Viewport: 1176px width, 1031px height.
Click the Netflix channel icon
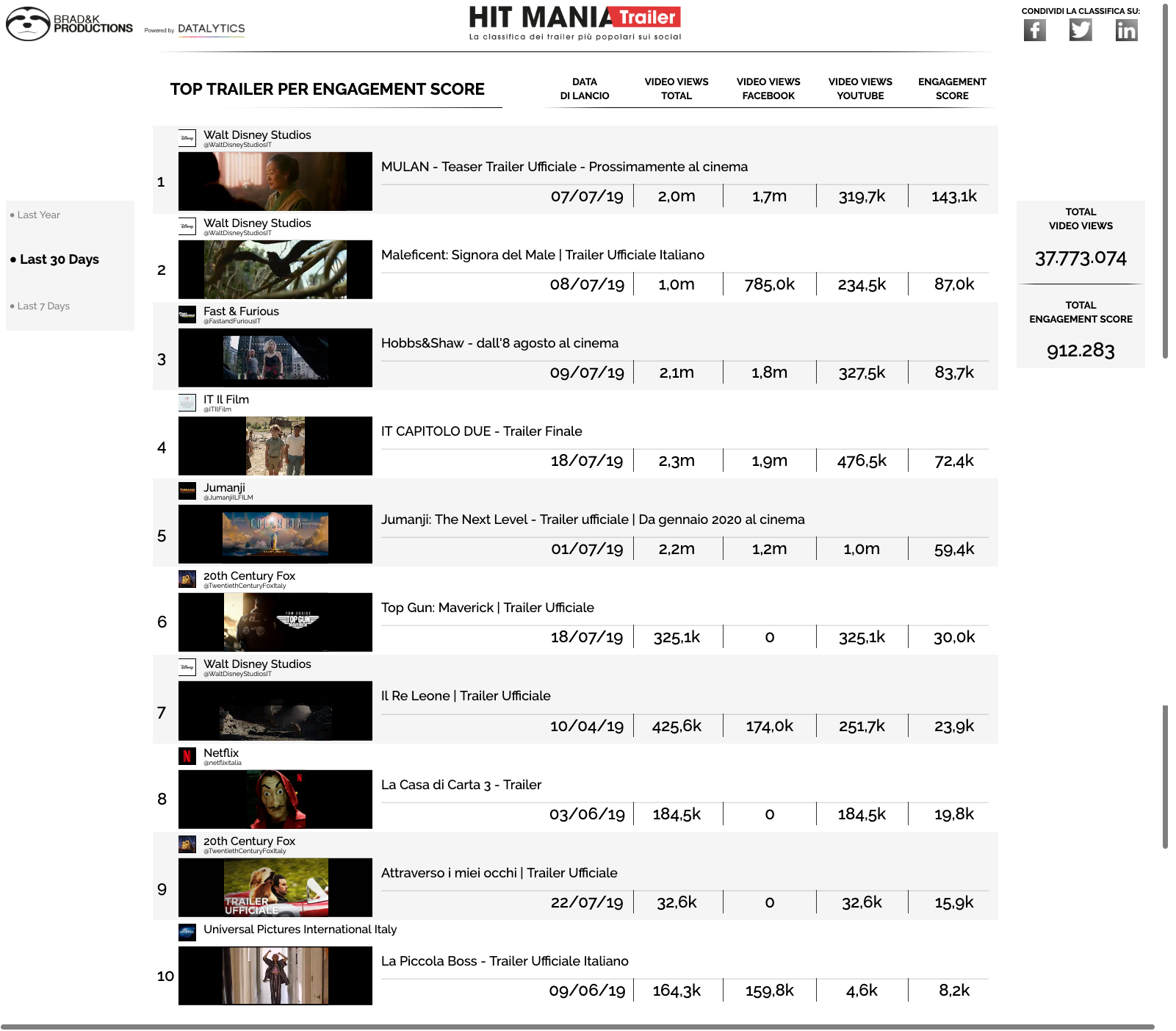(x=187, y=755)
